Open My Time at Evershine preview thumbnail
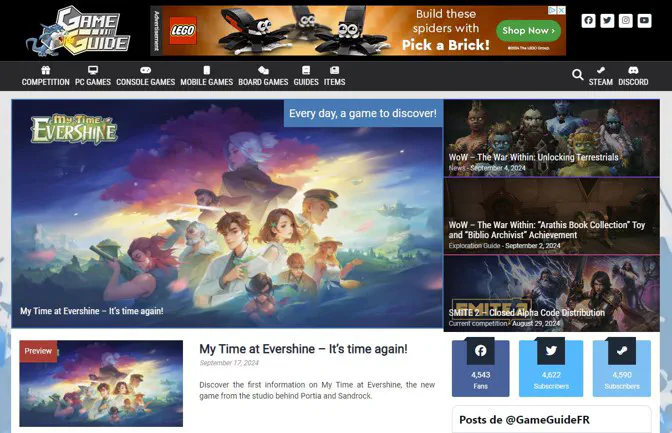672x433 pixels. click(101, 383)
